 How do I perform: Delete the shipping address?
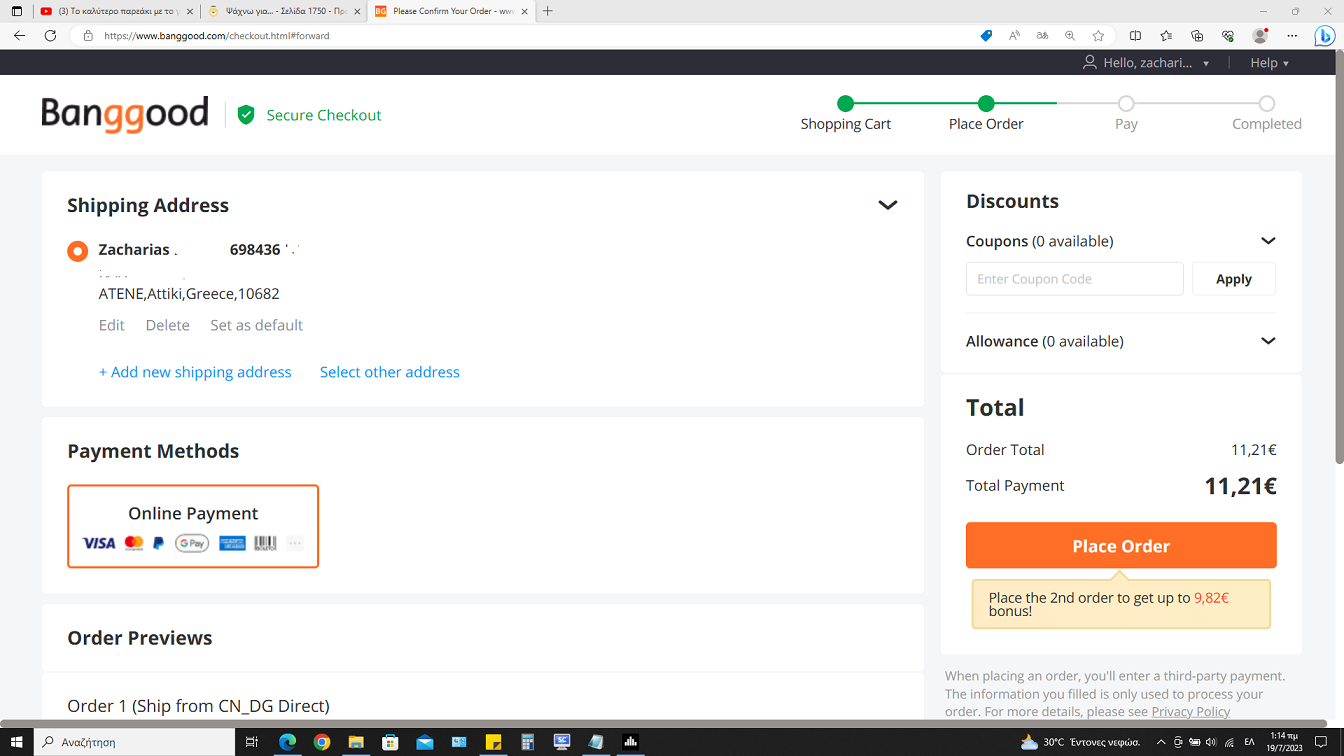(167, 325)
